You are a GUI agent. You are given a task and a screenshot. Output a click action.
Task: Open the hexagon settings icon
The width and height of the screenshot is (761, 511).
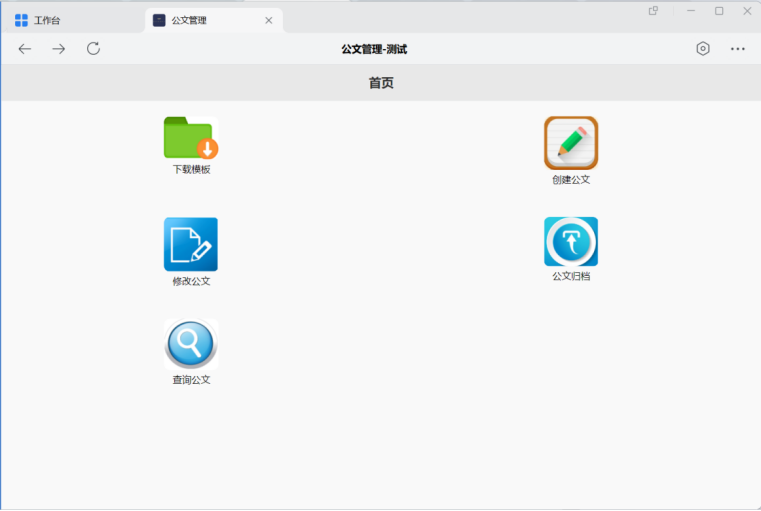(703, 49)
